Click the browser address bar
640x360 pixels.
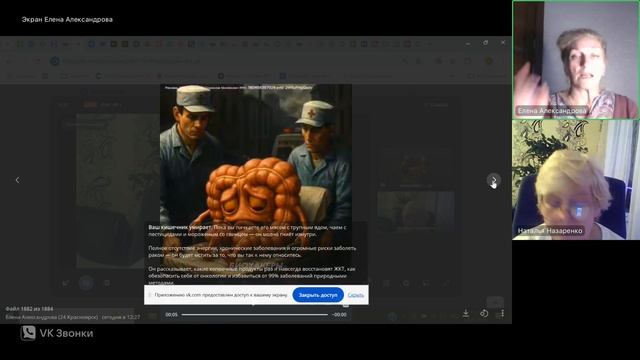click(229, 61)
